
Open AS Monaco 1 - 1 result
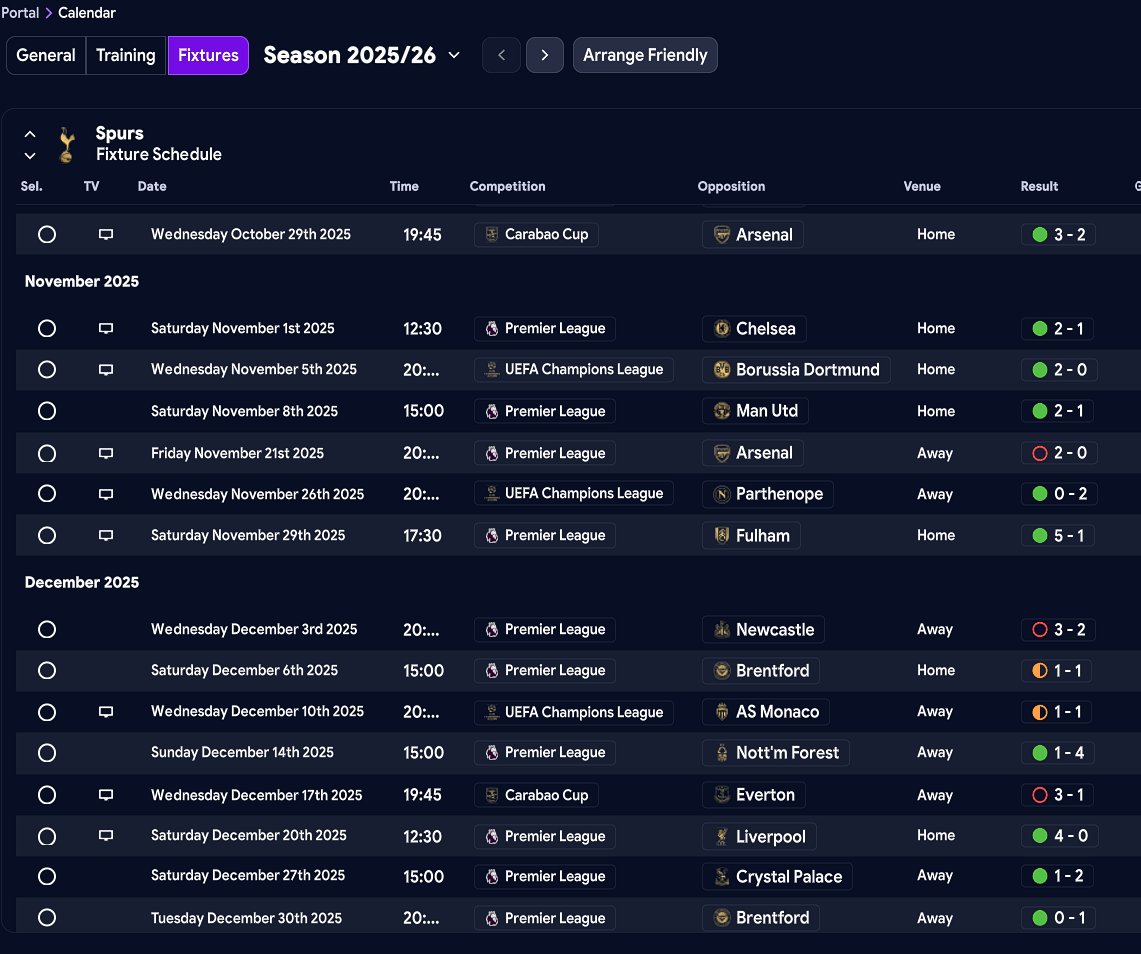[x=1057, y=712]
